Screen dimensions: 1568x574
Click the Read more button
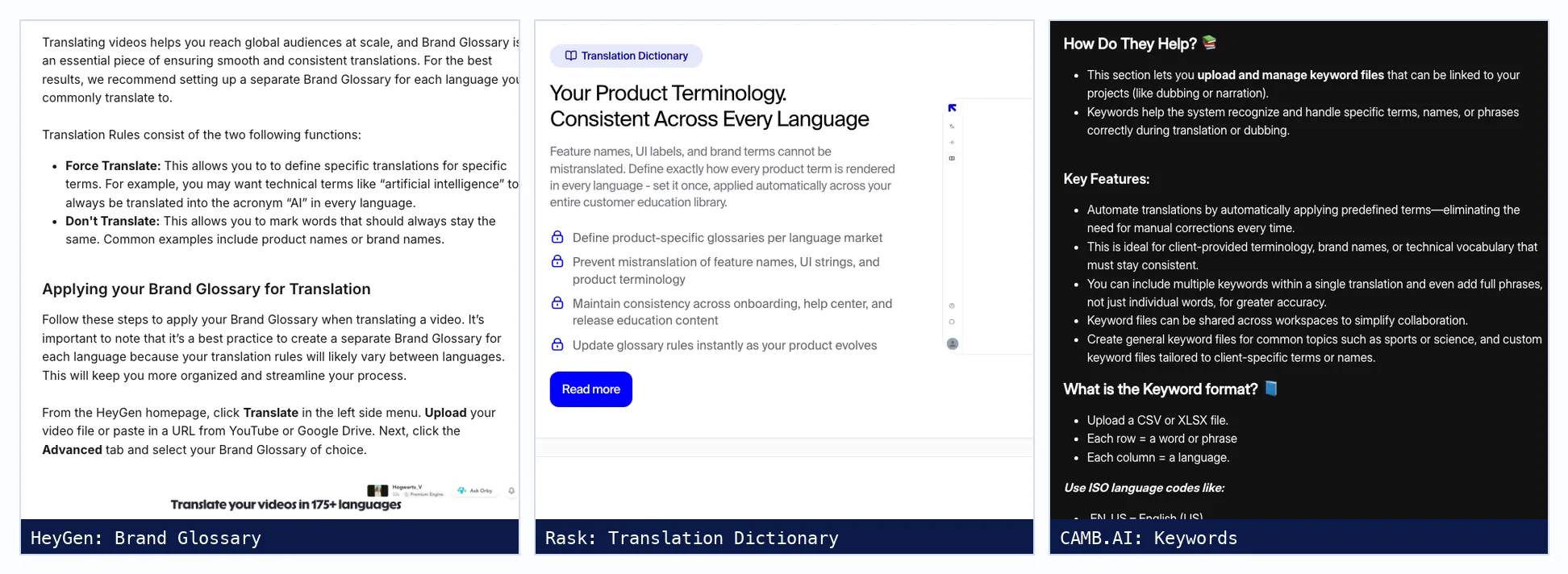pos(590,389)
